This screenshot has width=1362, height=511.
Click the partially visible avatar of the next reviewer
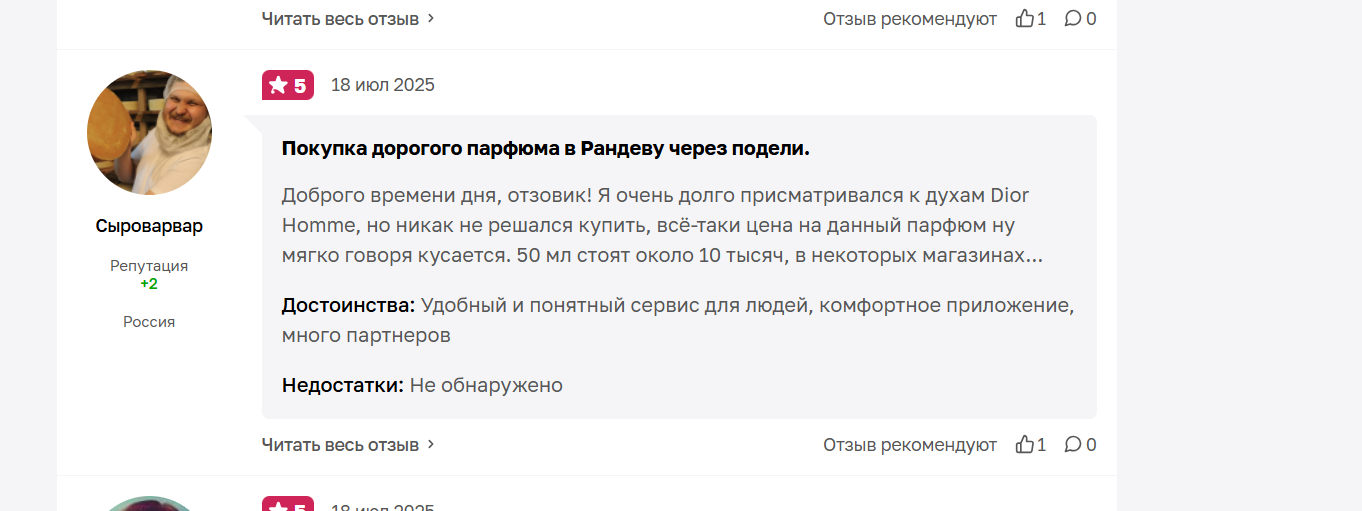tap(150, 503)
